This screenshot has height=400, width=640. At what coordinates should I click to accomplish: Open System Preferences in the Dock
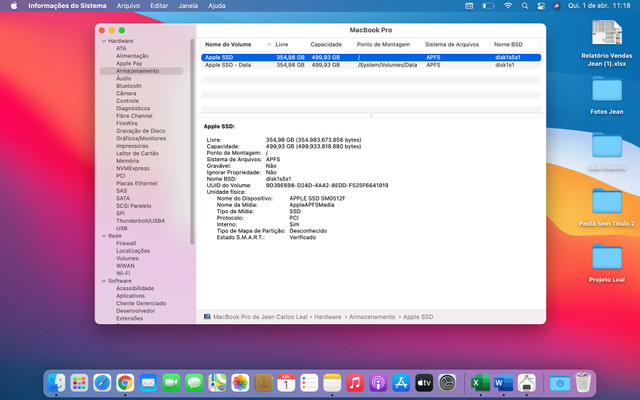[x=447, y=383]
